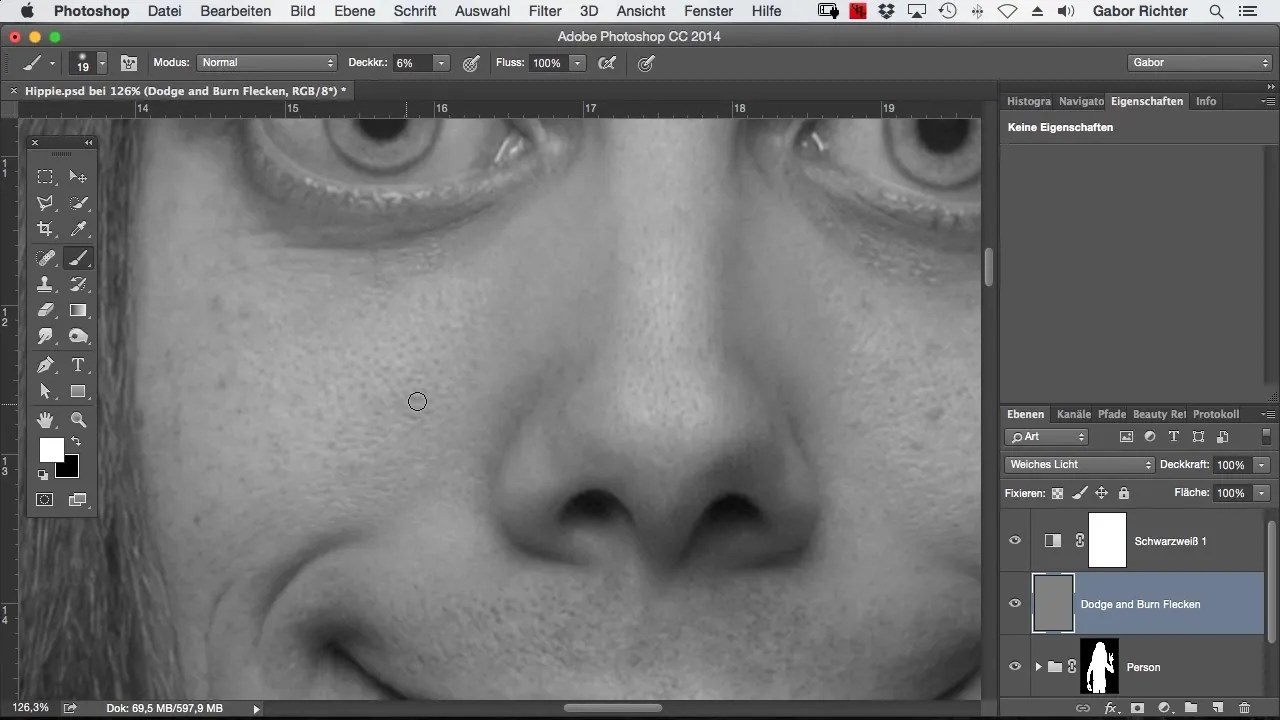Screen dimensions: 1280x720
Task: Select the Gradient tool
Action: click(x=78, y=311)
